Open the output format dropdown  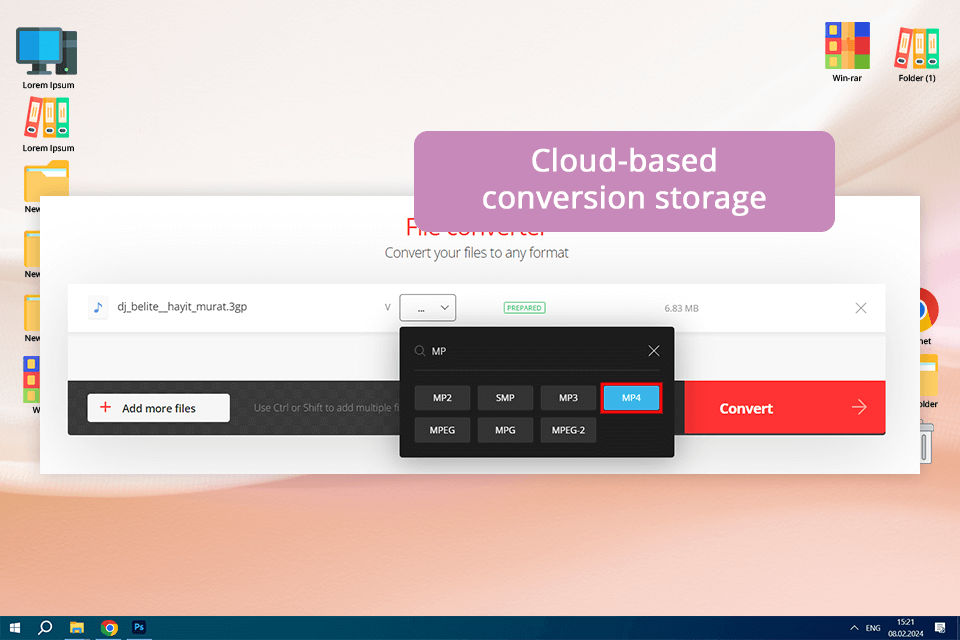pos(428,308)
